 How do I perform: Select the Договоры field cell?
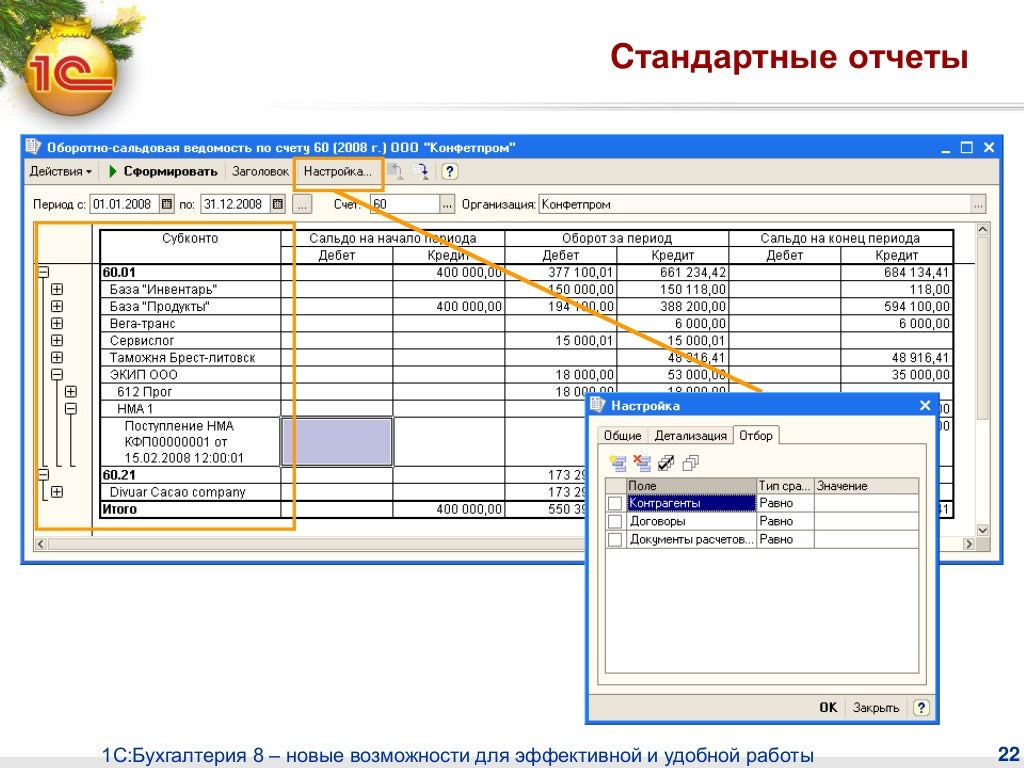tap(691, 521)
